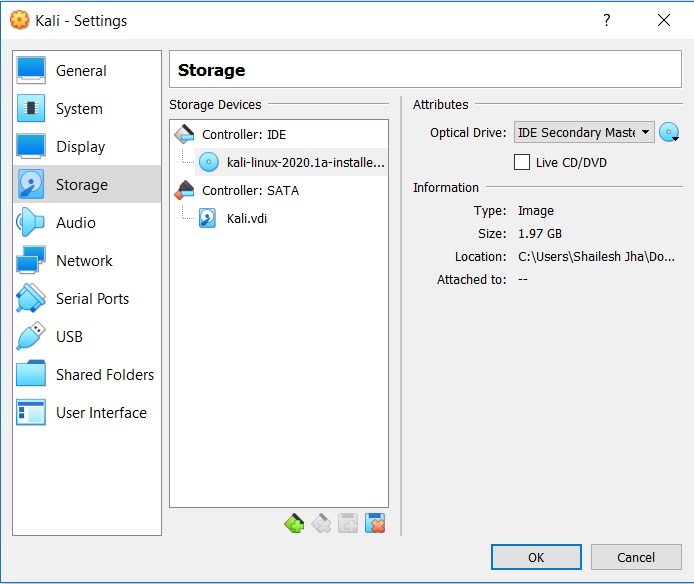The image size is (694, 584).
Task: Open the Optical Drive port dropdown
Action: click(x=584, y=132)
